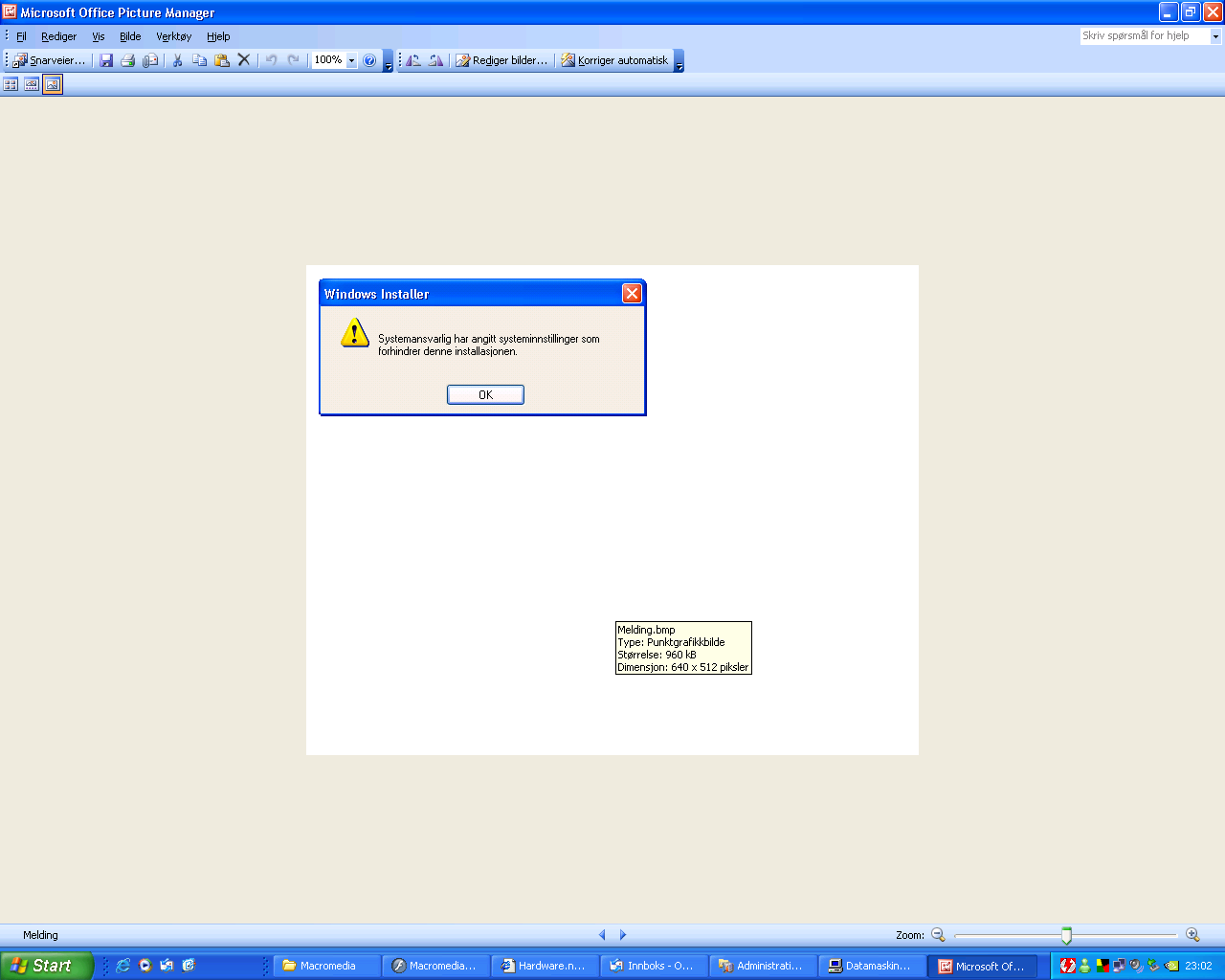Switch to filmstrip view

(32, 84)
